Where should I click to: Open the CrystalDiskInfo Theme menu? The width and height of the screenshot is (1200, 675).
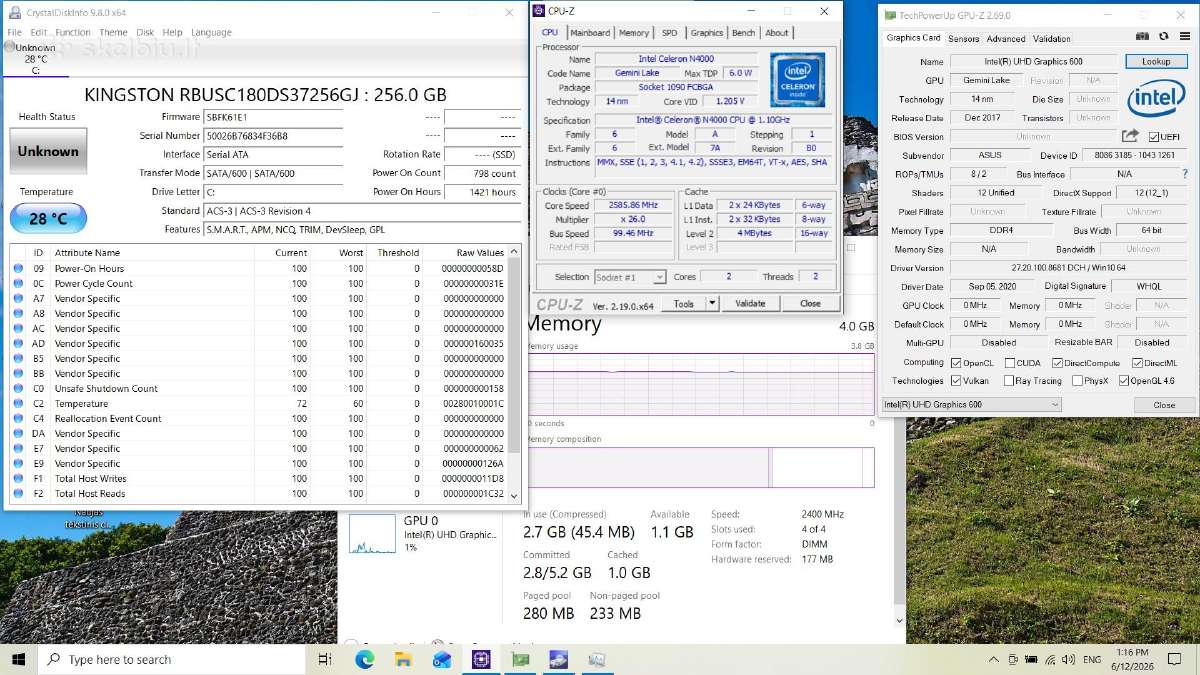coord(113,32)
